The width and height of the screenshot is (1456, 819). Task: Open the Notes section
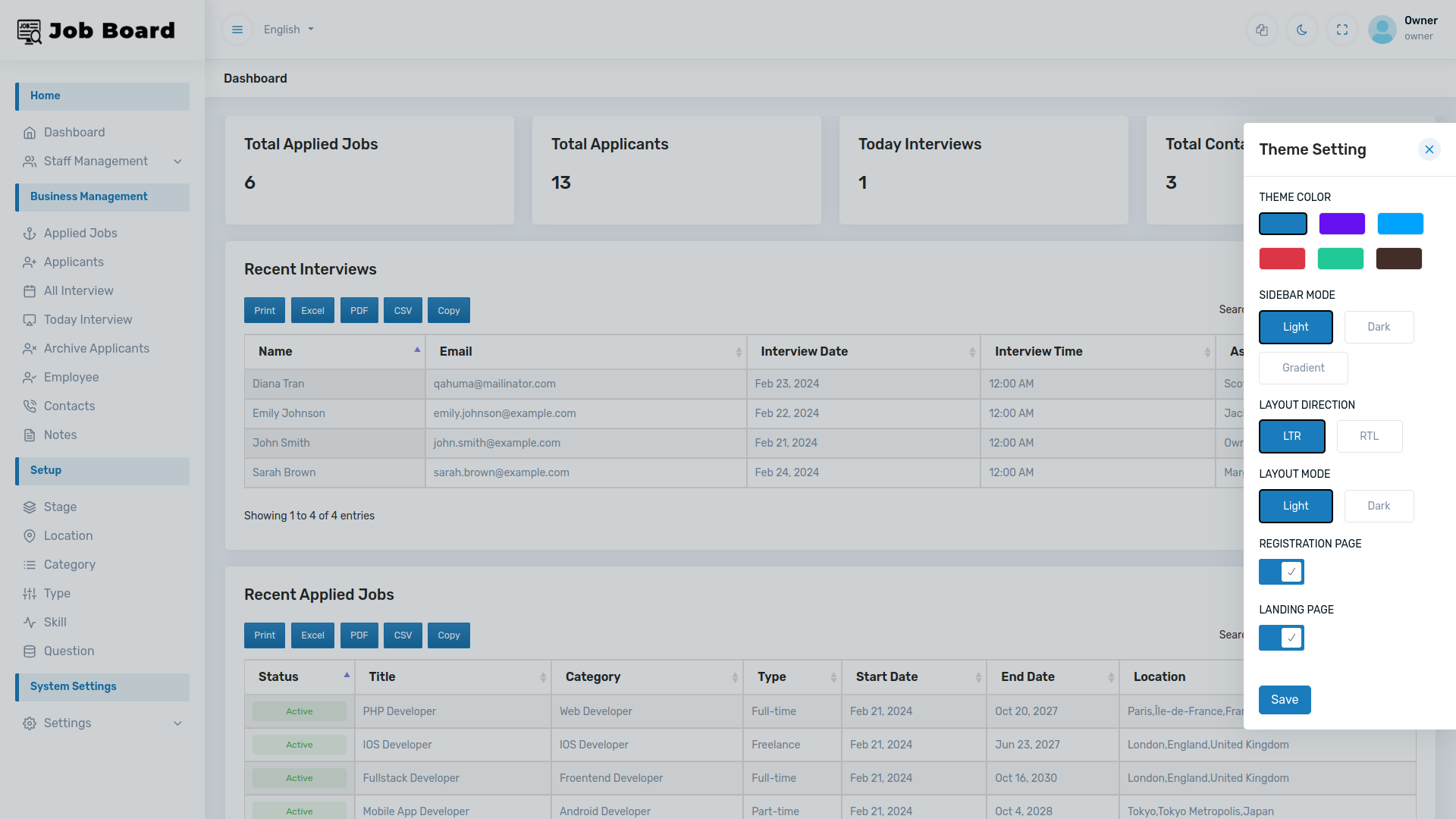point(60,435)
